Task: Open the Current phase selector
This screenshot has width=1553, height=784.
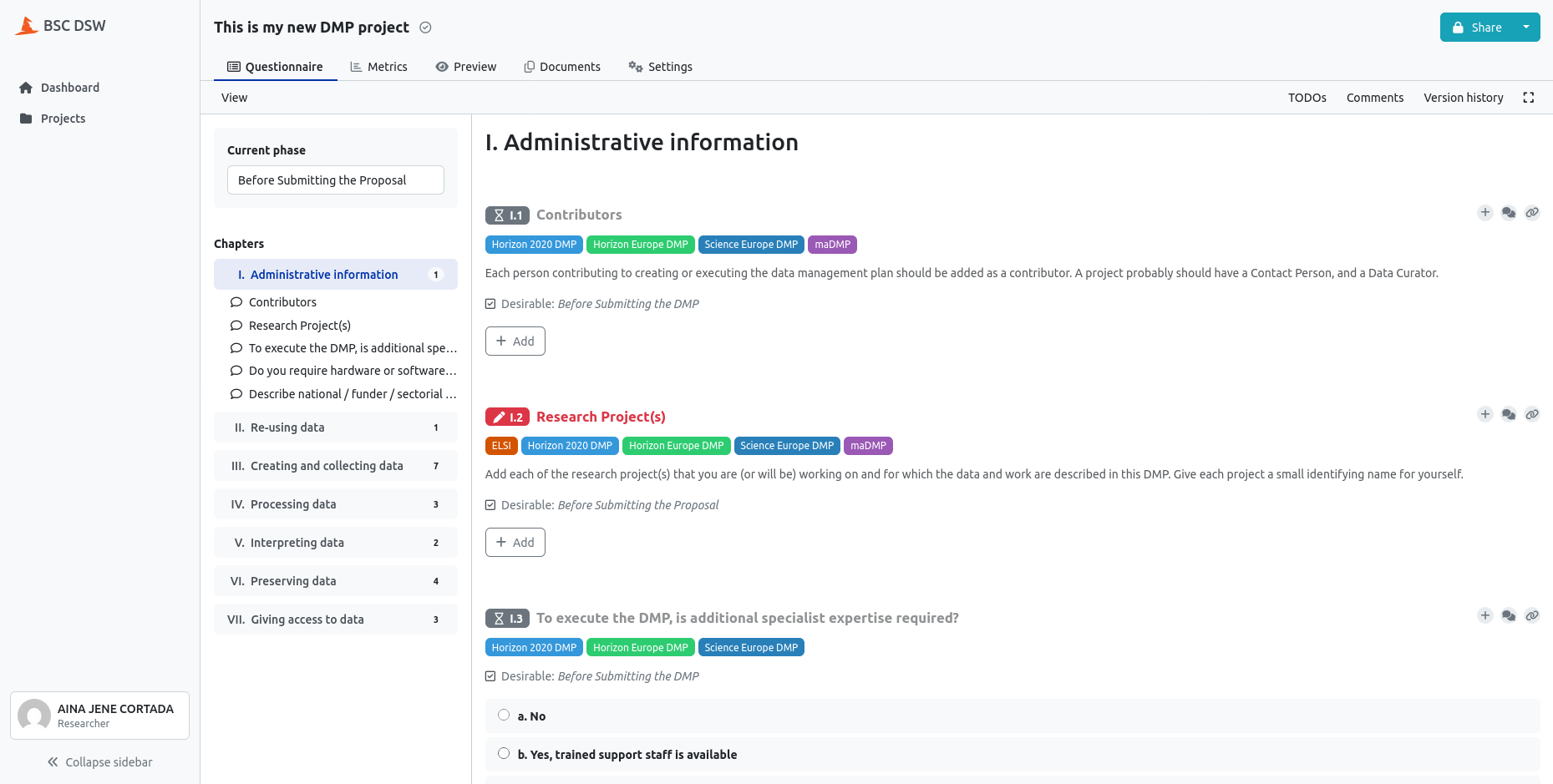Action: 335,180
